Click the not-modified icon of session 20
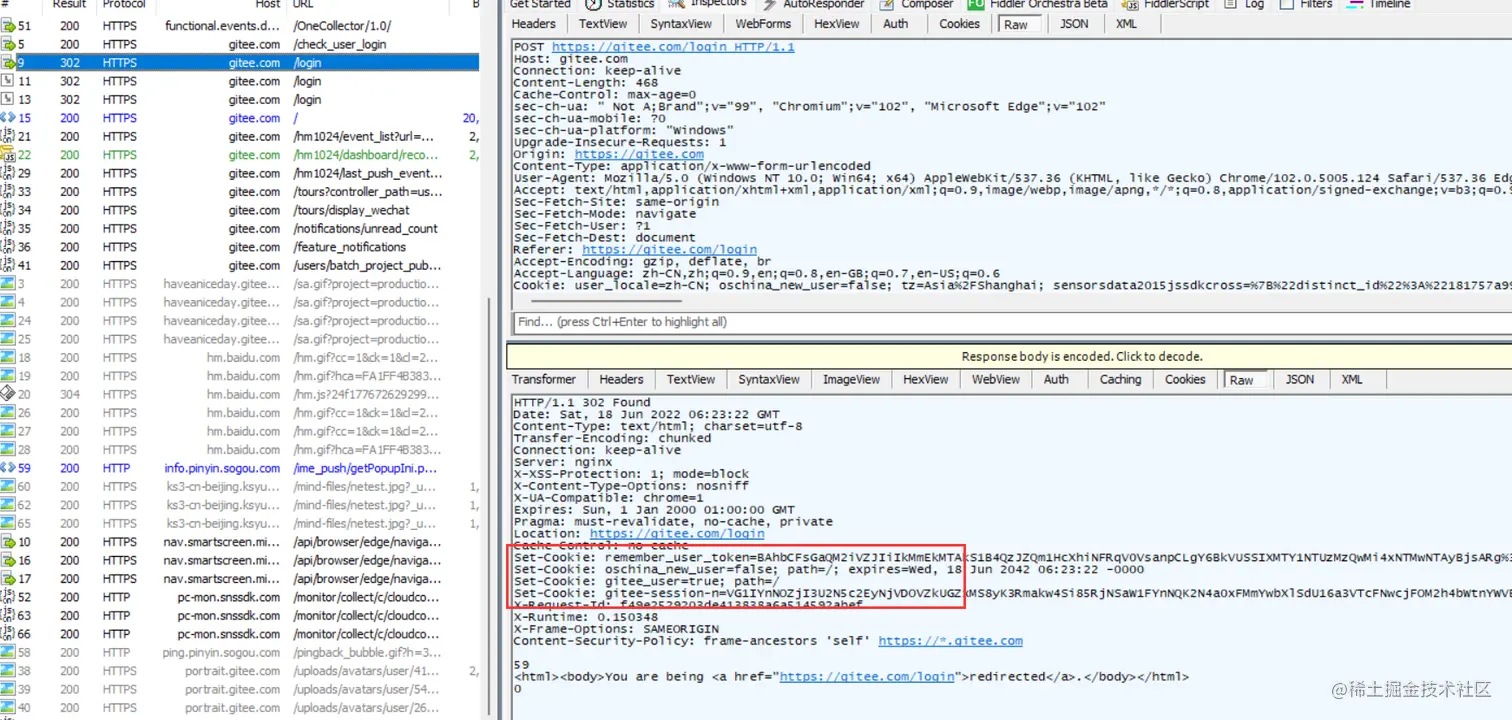 (8, 394)
